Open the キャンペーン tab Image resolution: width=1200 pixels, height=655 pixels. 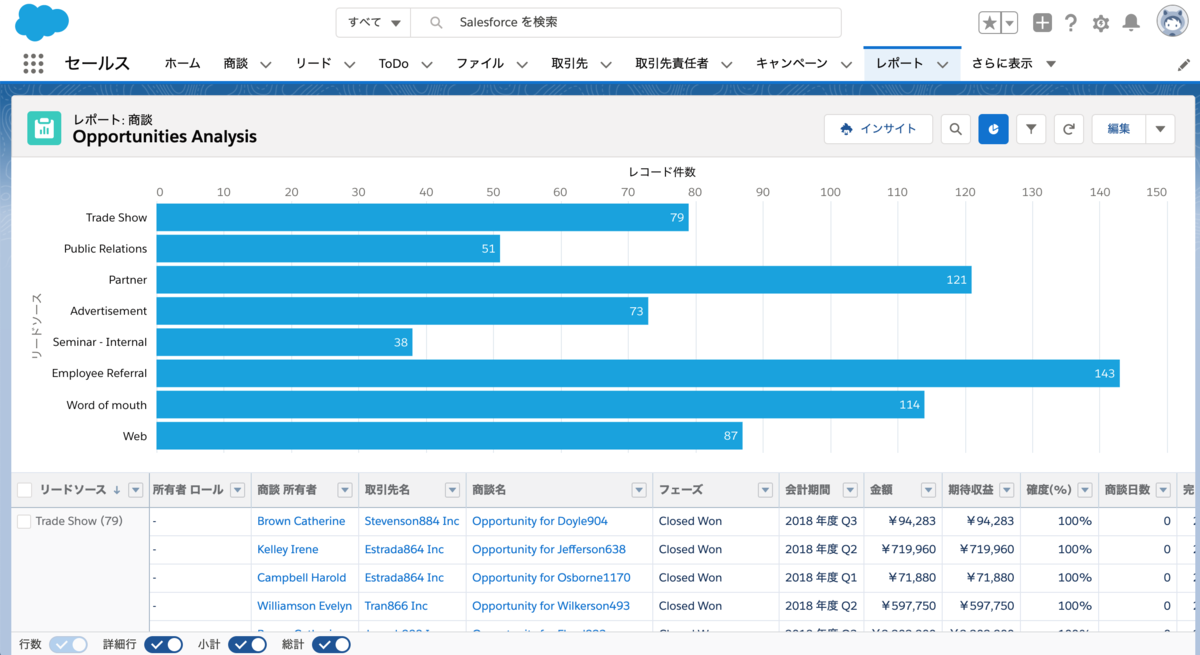click(x=791, y=63)
